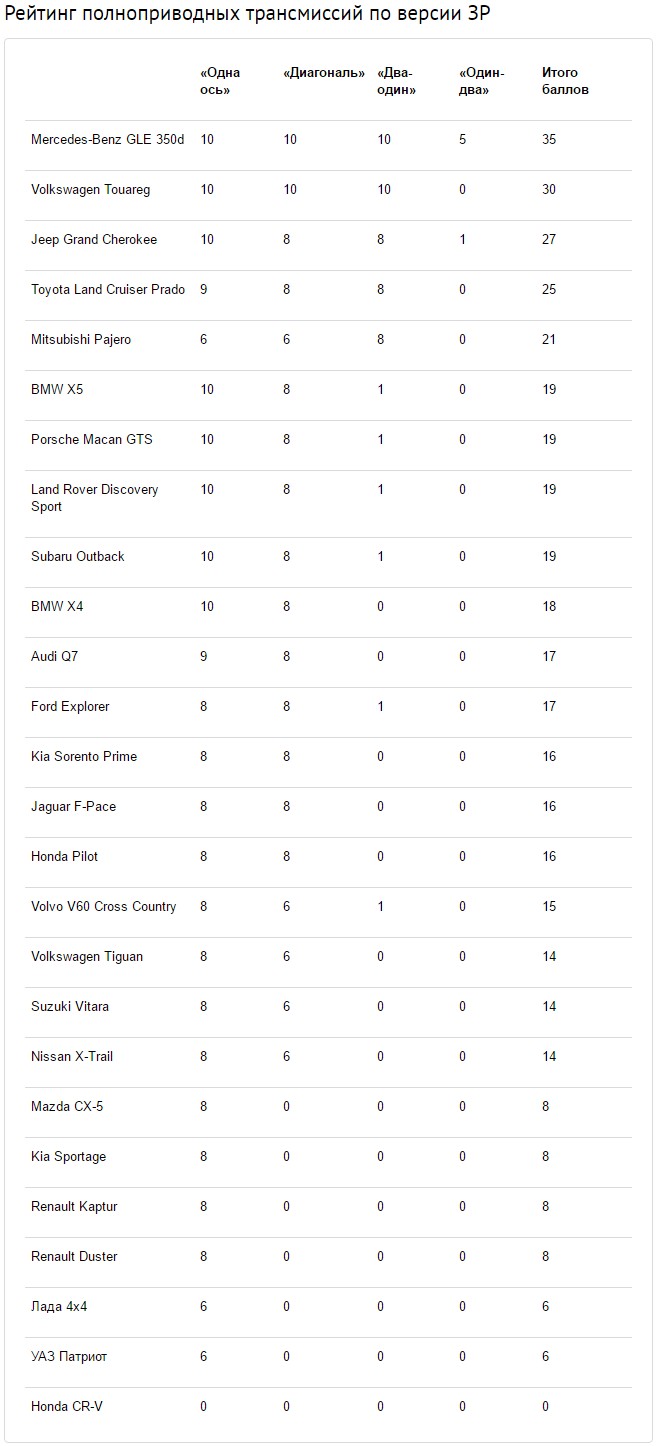656x1446 pixels.
Task: Click the Mercedes-Benz GLE 350d row name
Action: tap(108, 140)
